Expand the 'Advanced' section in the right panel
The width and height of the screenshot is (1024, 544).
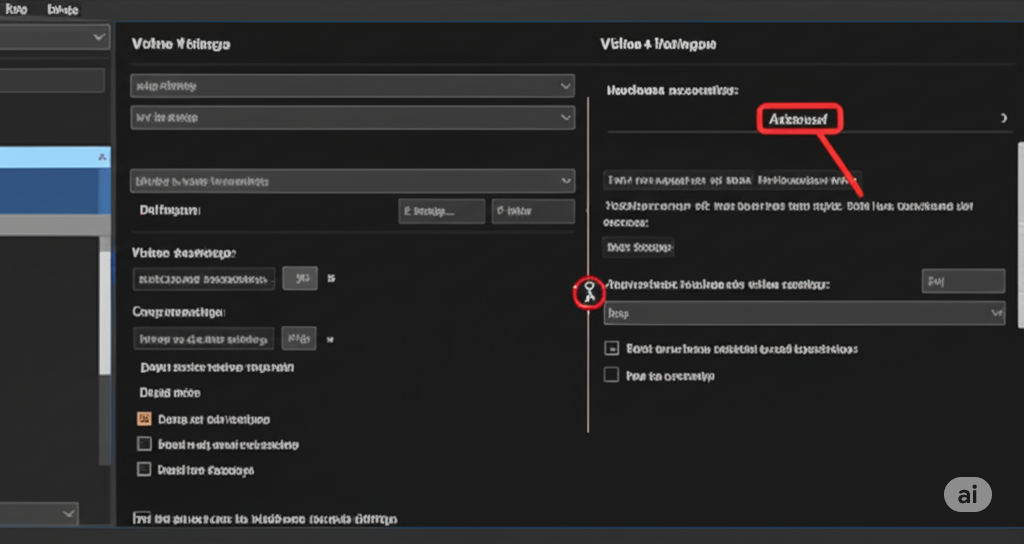pyautogui.click(x=800, y=119)
